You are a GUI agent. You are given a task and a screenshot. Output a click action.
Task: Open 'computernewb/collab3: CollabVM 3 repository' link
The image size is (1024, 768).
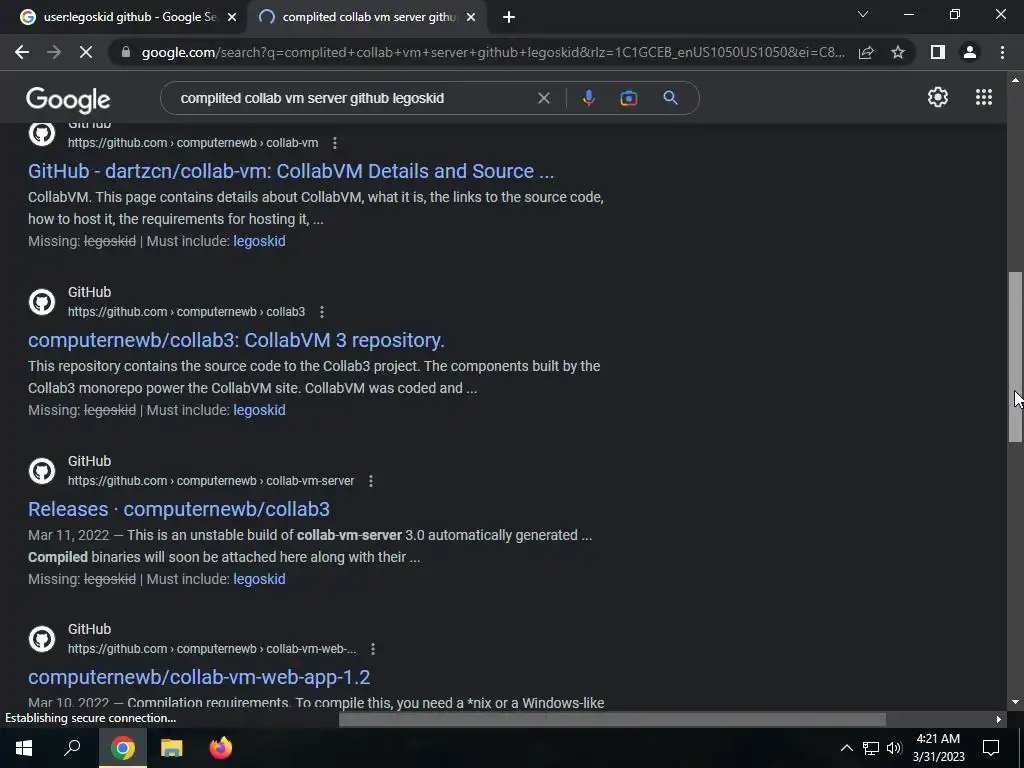click(x=236, y=340)
